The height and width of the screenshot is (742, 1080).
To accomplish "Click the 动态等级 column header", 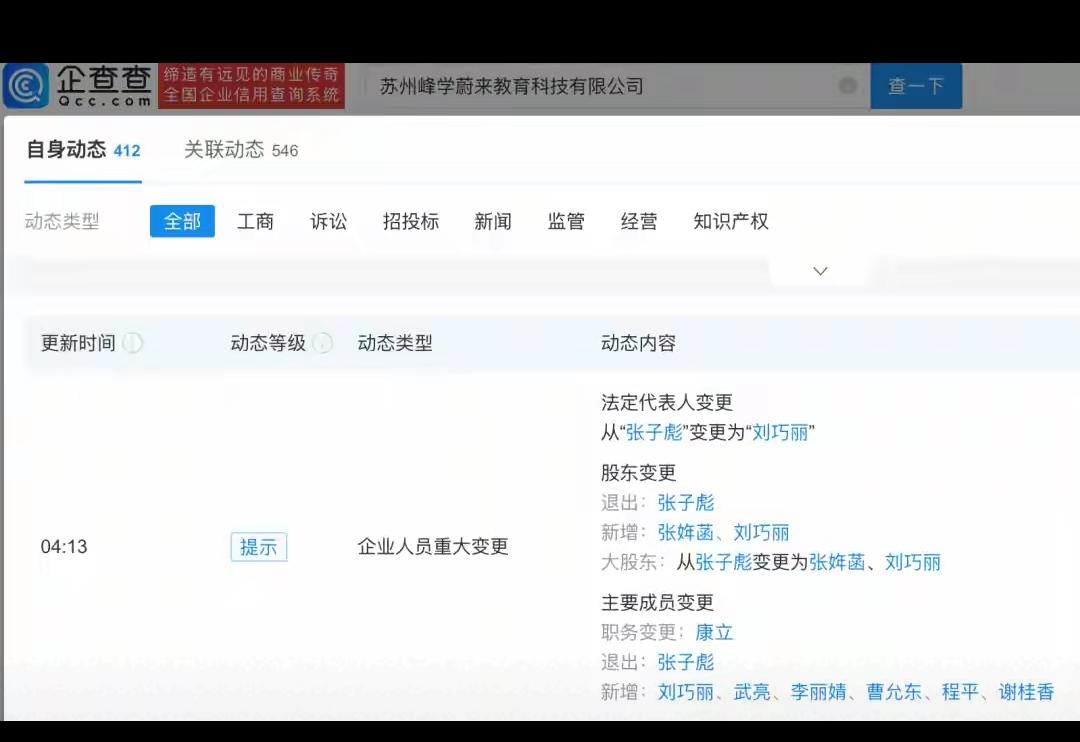I will tap(268, 342).
